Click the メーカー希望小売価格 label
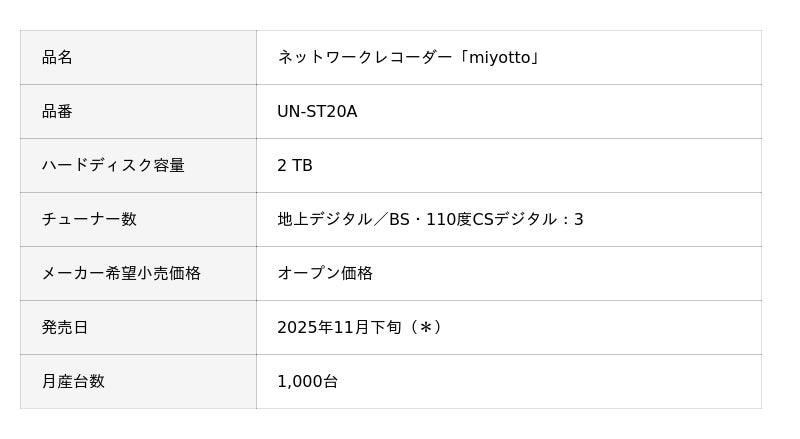This screenshot has height=439, width=800. [x=121, y=274]
